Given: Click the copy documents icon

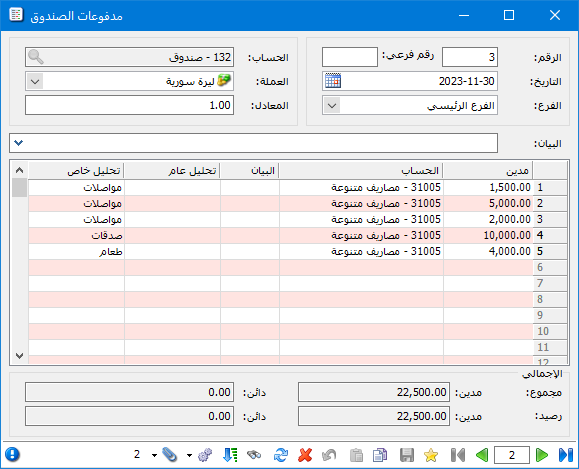Looking at the screenshot, I should coord(380,455).
